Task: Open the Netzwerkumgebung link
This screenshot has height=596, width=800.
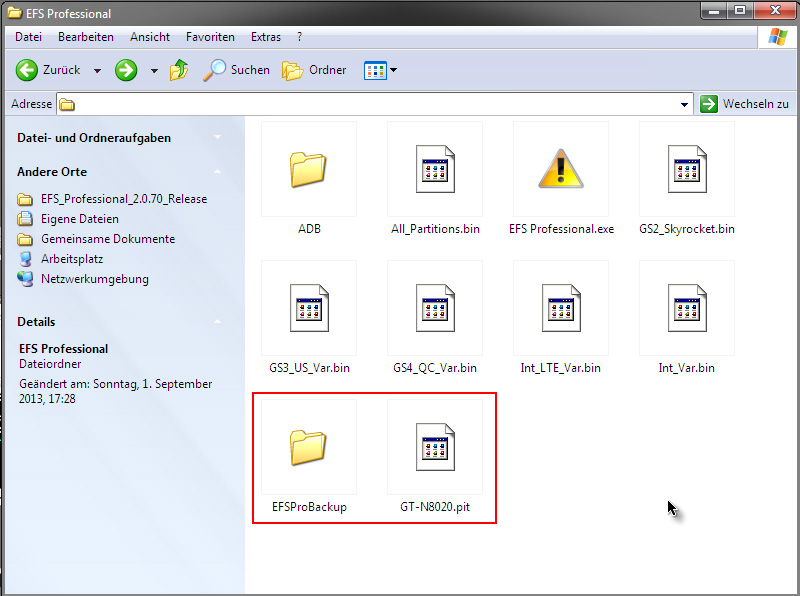Action: point(94,279)
